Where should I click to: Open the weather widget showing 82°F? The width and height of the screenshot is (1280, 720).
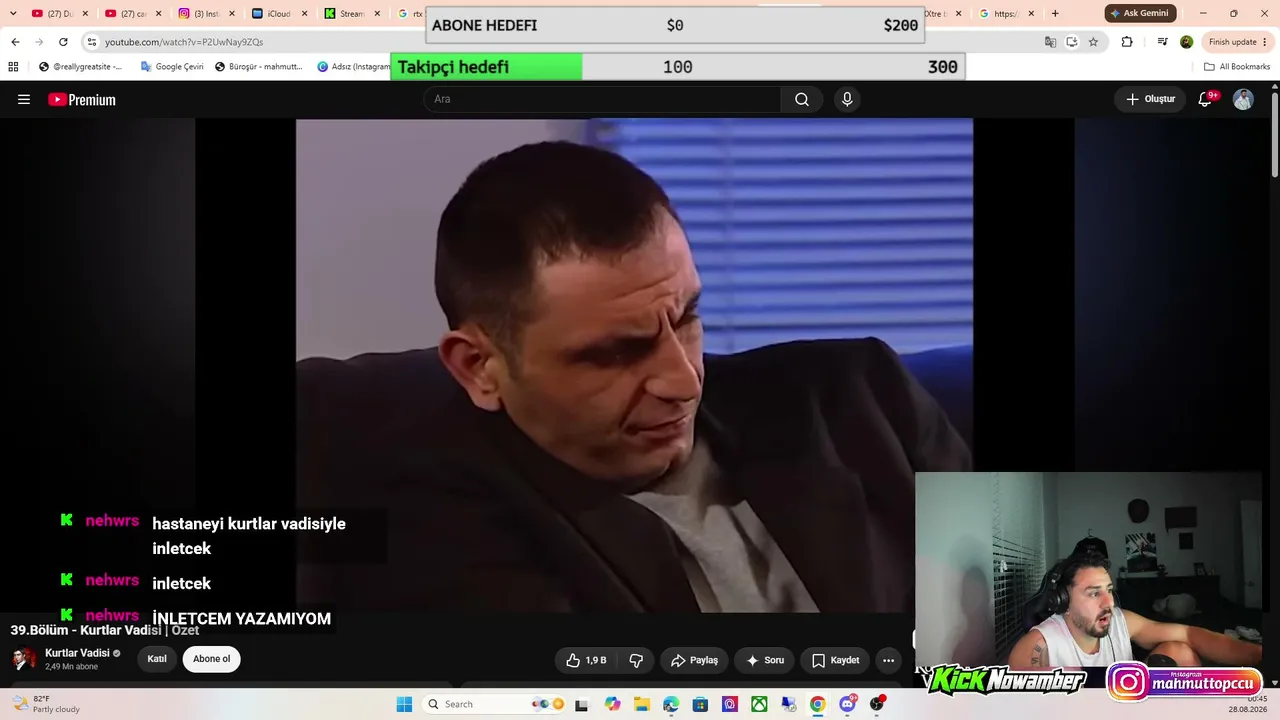45,704
